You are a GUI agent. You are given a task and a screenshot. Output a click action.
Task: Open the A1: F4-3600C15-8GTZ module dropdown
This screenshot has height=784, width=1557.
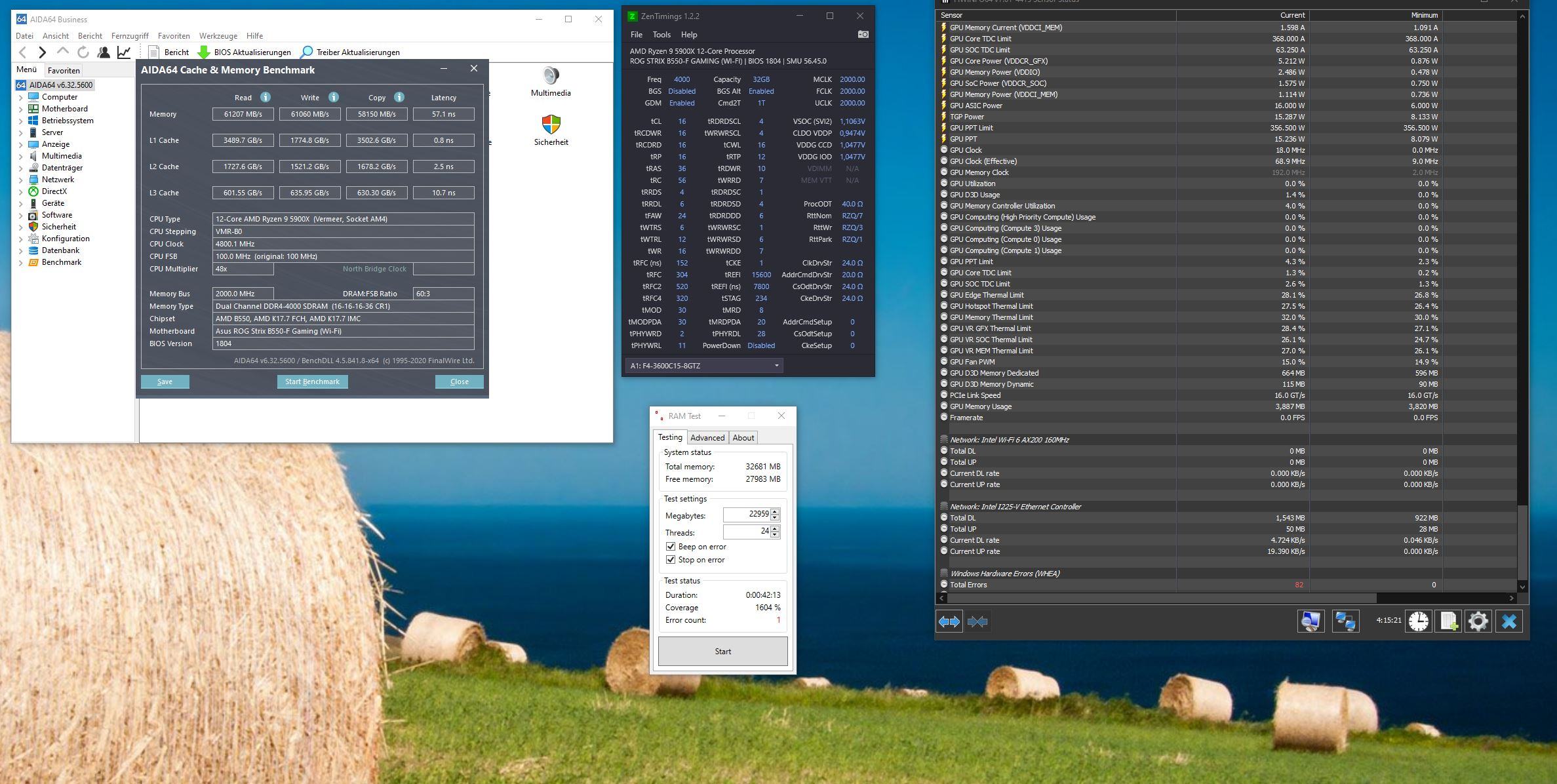[x=704, y=366]
